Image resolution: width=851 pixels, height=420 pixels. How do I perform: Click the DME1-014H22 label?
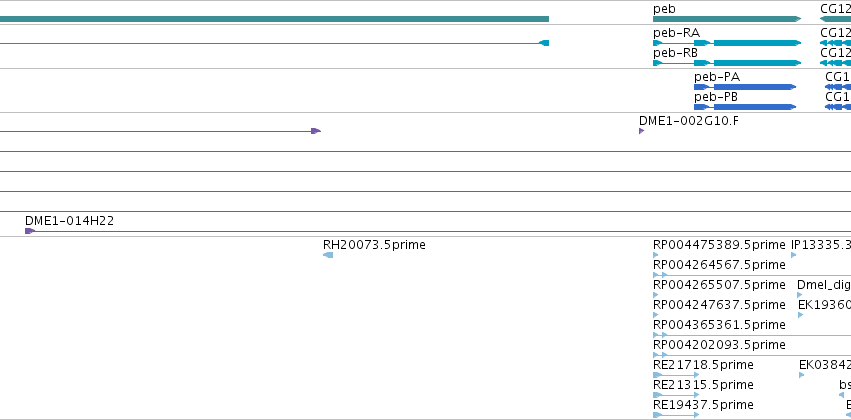click(x=69, y=221)
